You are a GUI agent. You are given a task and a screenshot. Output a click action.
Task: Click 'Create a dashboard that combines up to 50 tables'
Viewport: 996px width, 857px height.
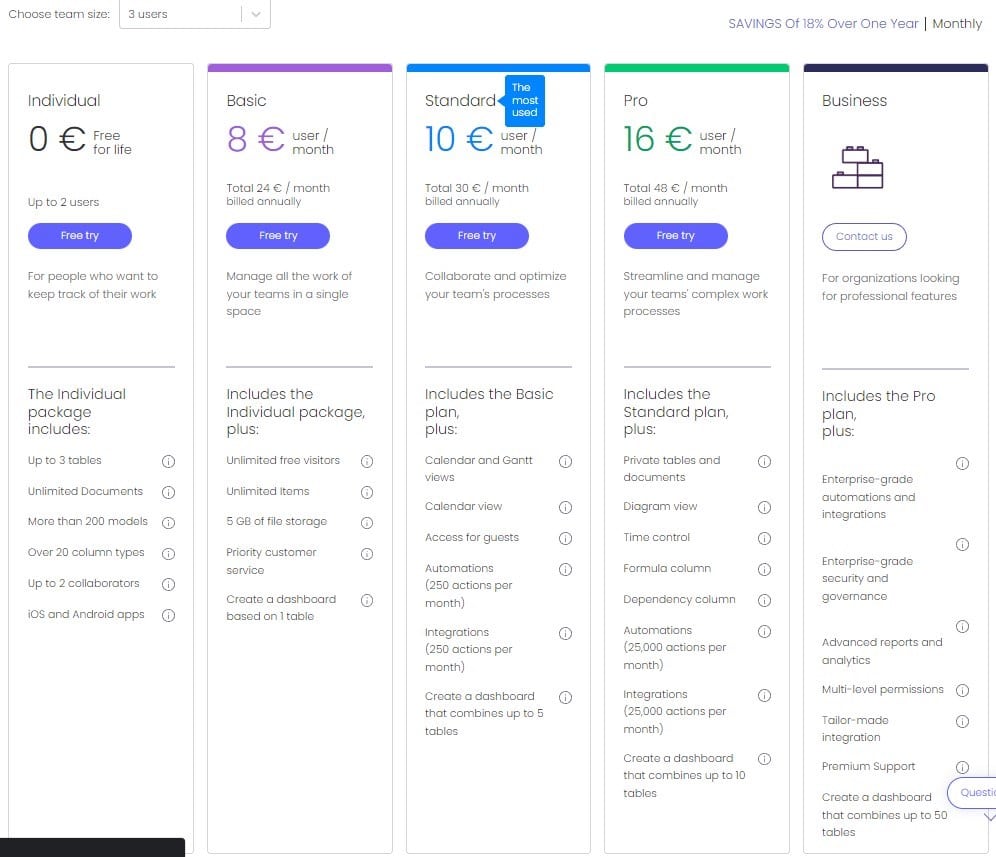(x=884, y=814)
